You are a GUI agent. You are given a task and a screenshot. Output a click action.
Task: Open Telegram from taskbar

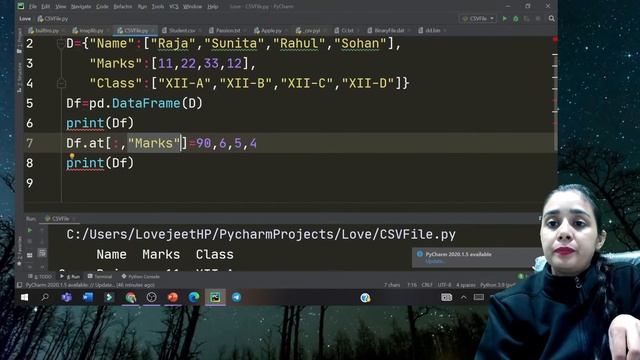[x=236, y=297]
